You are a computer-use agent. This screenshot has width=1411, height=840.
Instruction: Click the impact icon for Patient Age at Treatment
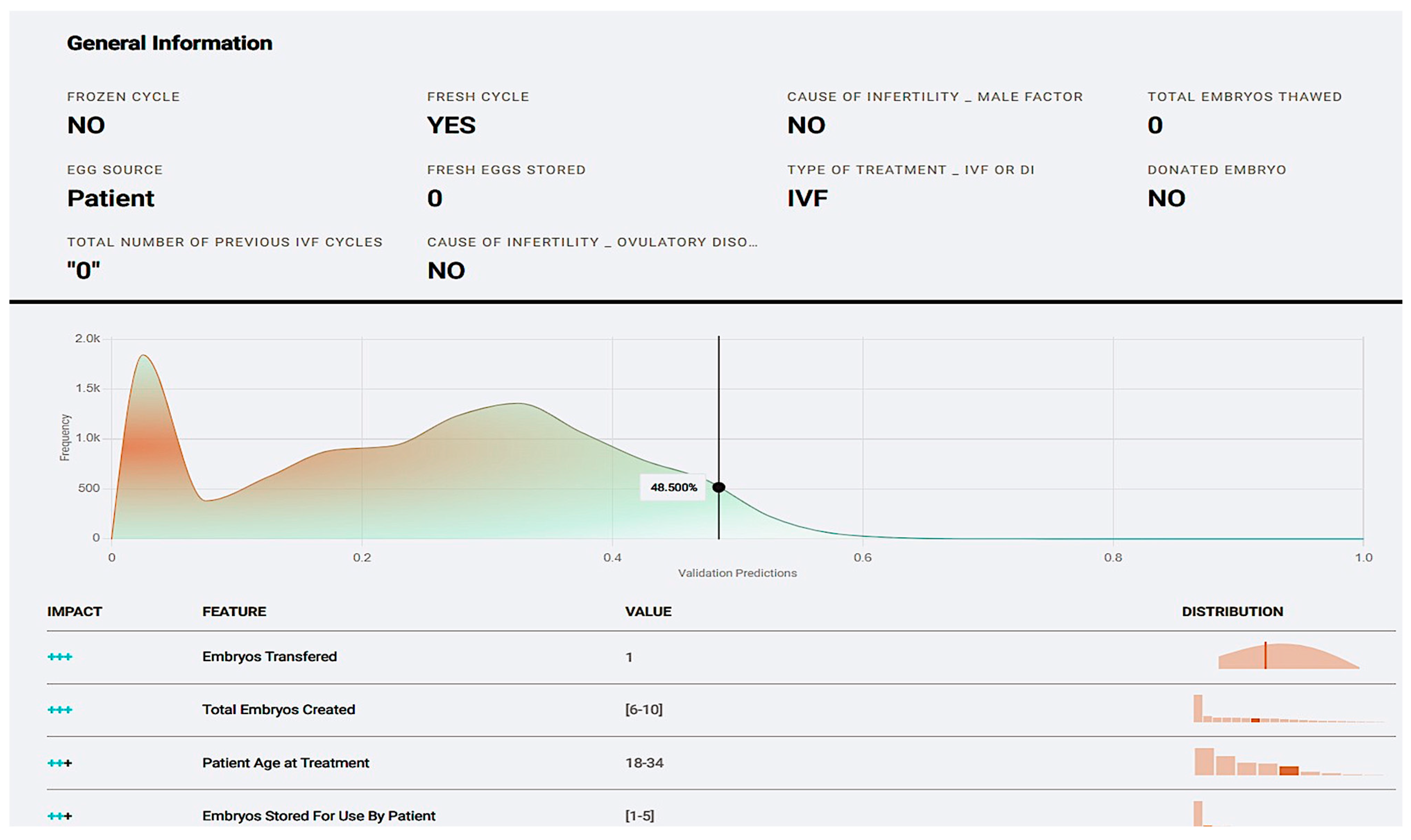pos(60,762)
